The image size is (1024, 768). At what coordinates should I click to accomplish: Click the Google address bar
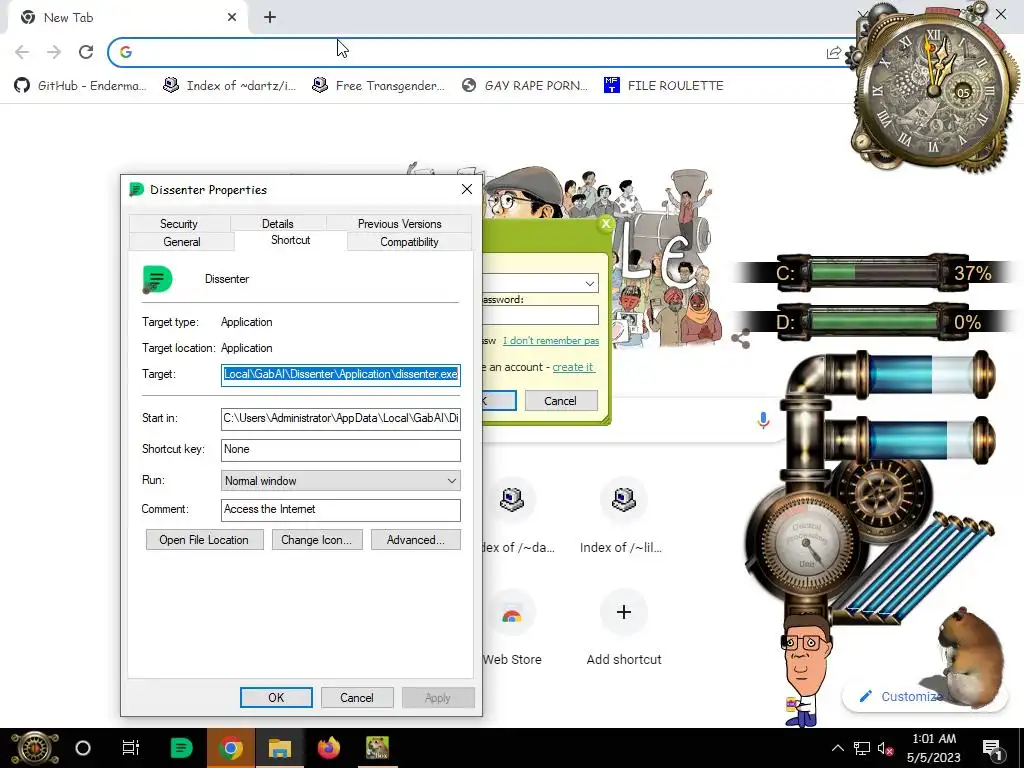[x=477, y=52]
